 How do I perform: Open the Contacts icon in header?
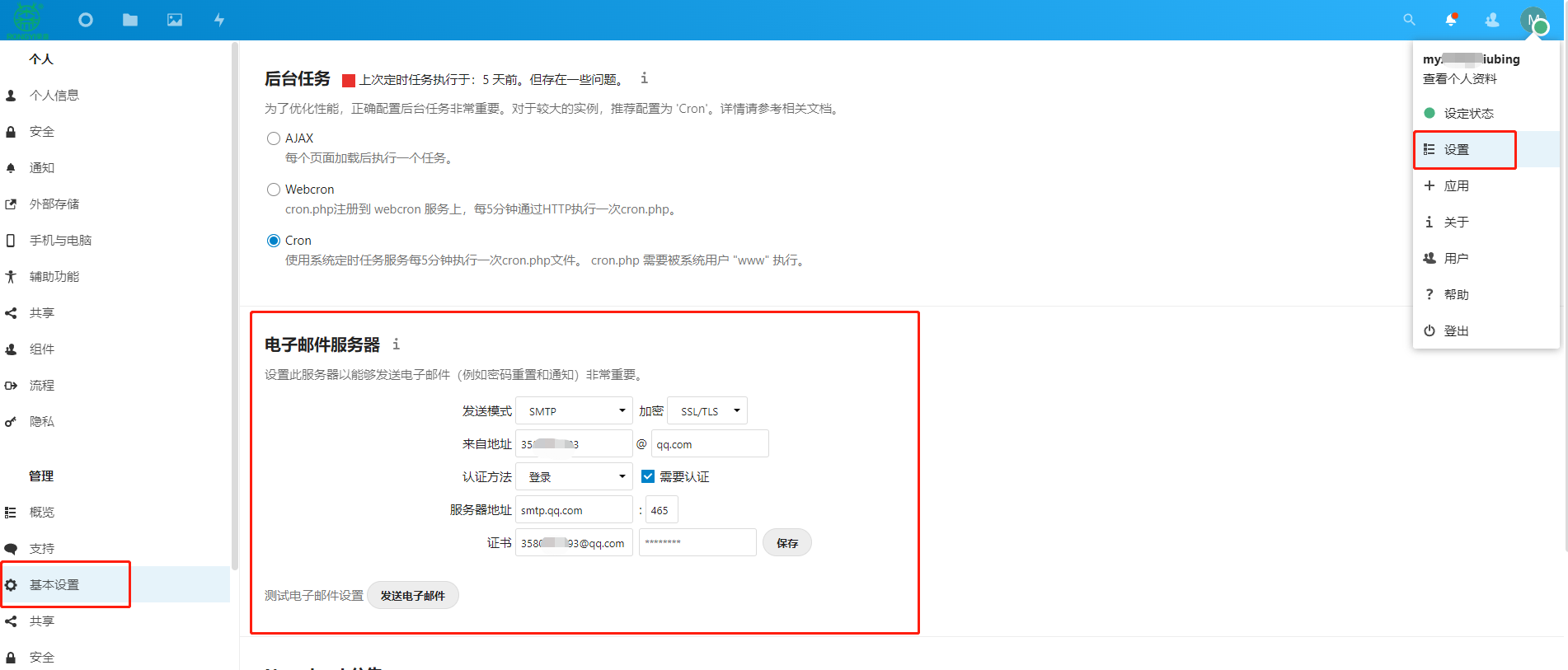click(1492, 20)
